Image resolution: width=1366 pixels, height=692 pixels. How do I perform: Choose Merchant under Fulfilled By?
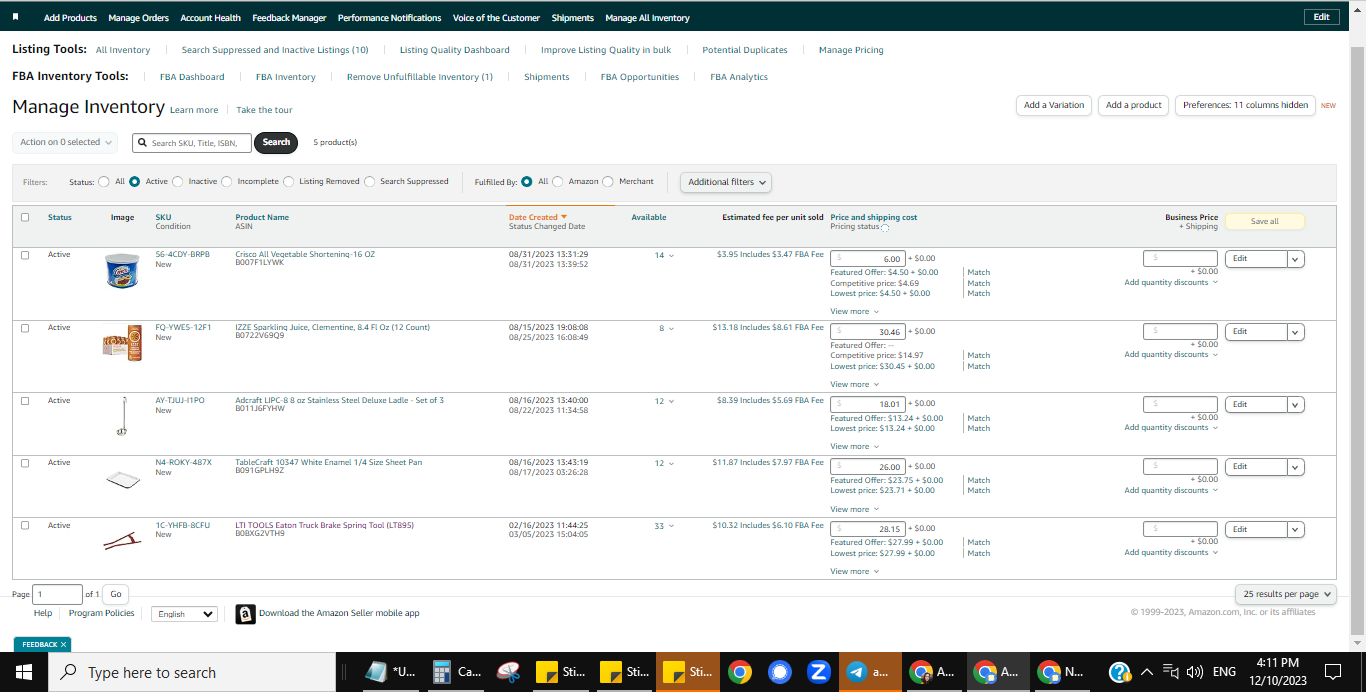608,182
